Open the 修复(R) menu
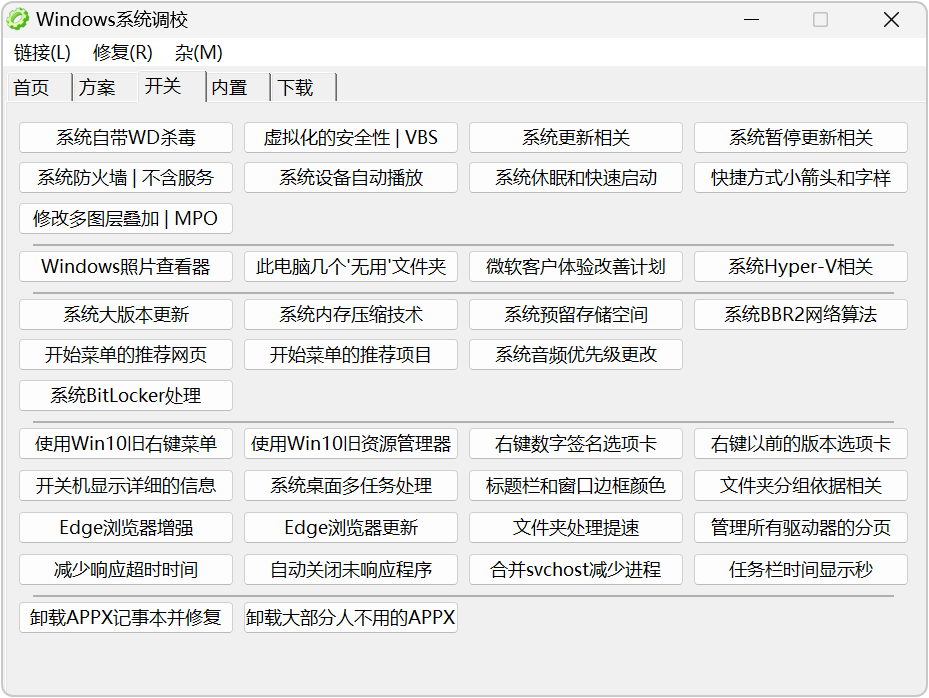Screen dimensions: 929x698 (123, 53)
